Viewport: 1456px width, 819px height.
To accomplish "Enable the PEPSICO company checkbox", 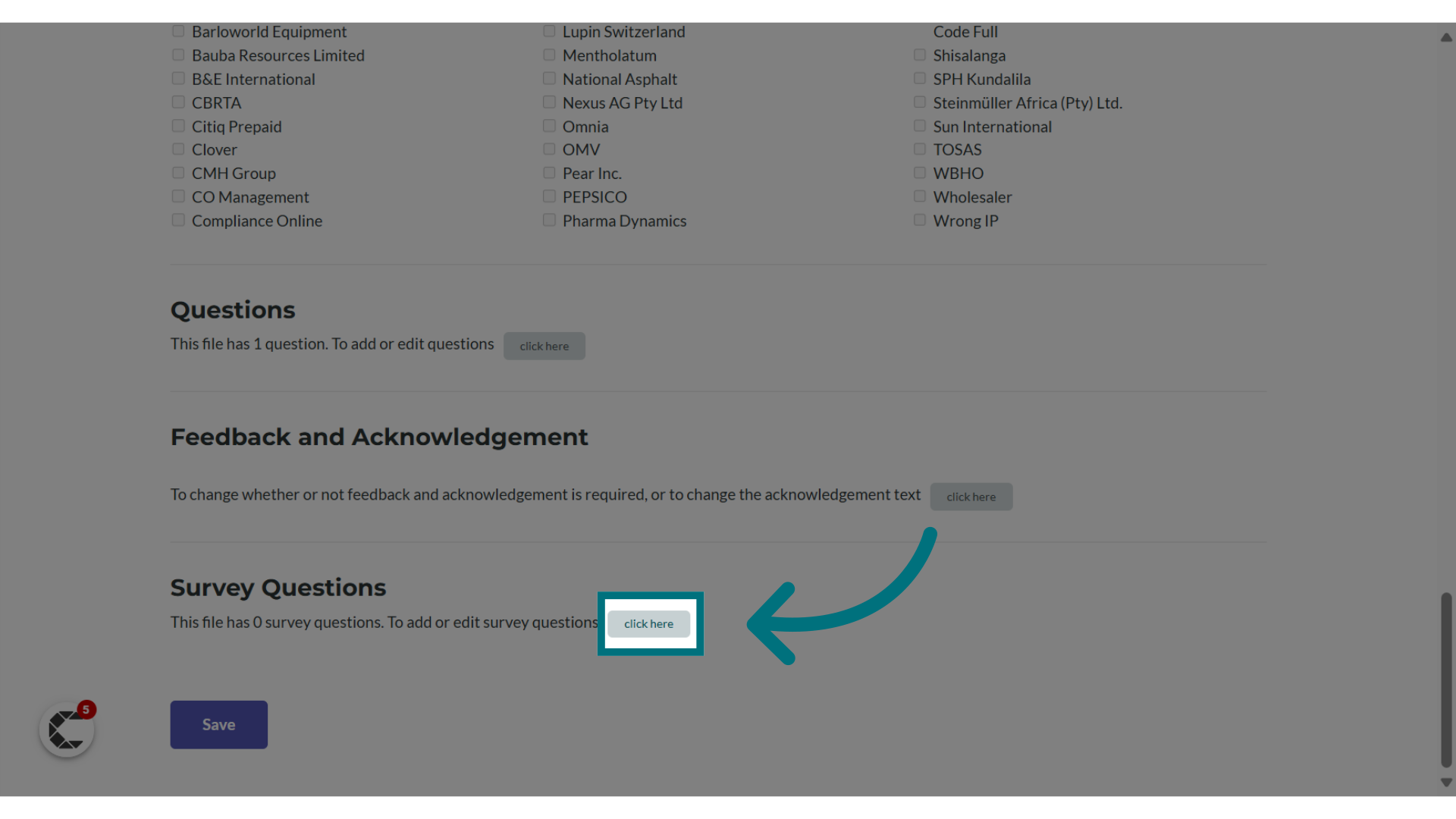I will tap(549, 196).
